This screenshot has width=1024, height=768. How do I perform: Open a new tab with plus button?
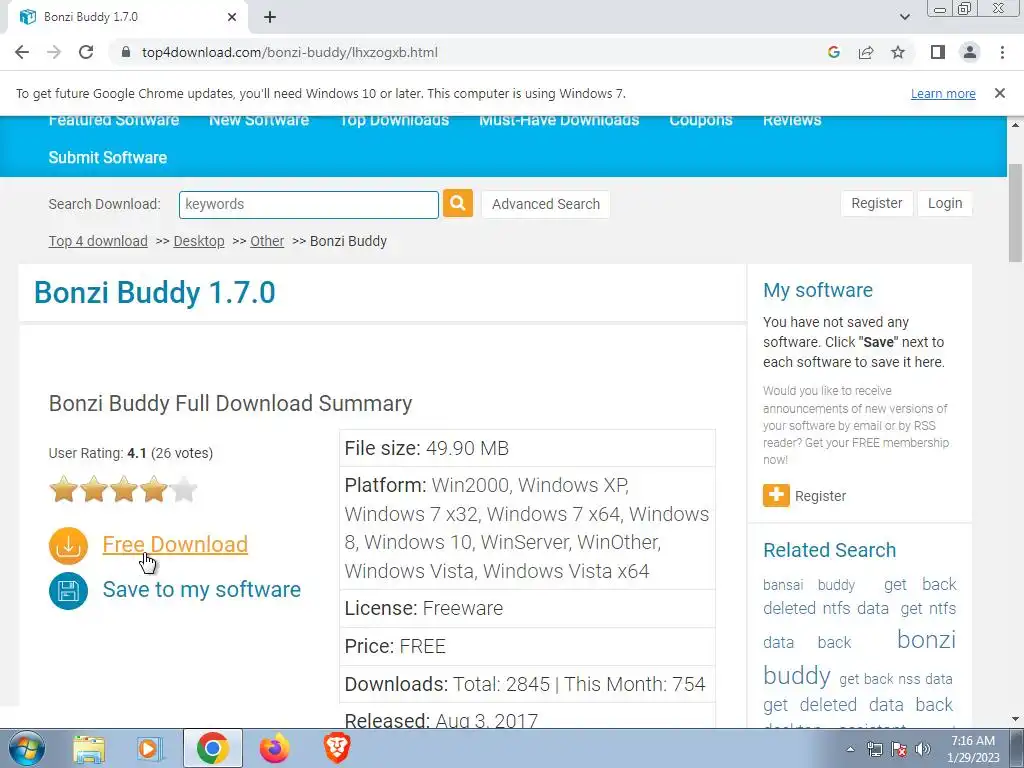click(x=270, y=17)
